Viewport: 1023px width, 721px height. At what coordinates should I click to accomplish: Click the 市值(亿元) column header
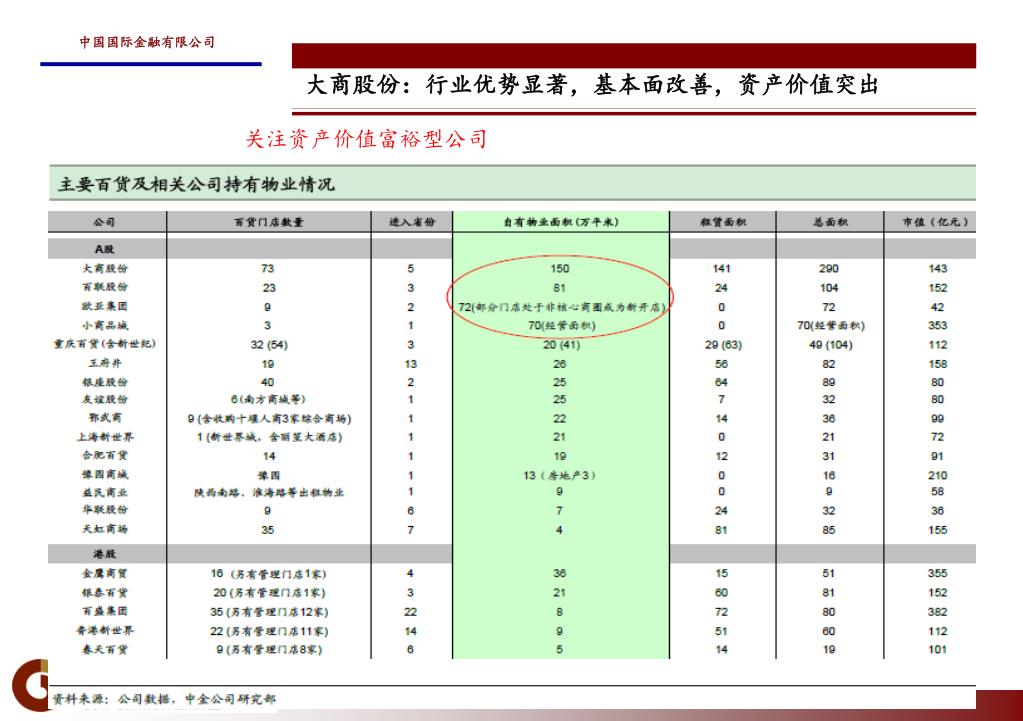pos(935,222)
